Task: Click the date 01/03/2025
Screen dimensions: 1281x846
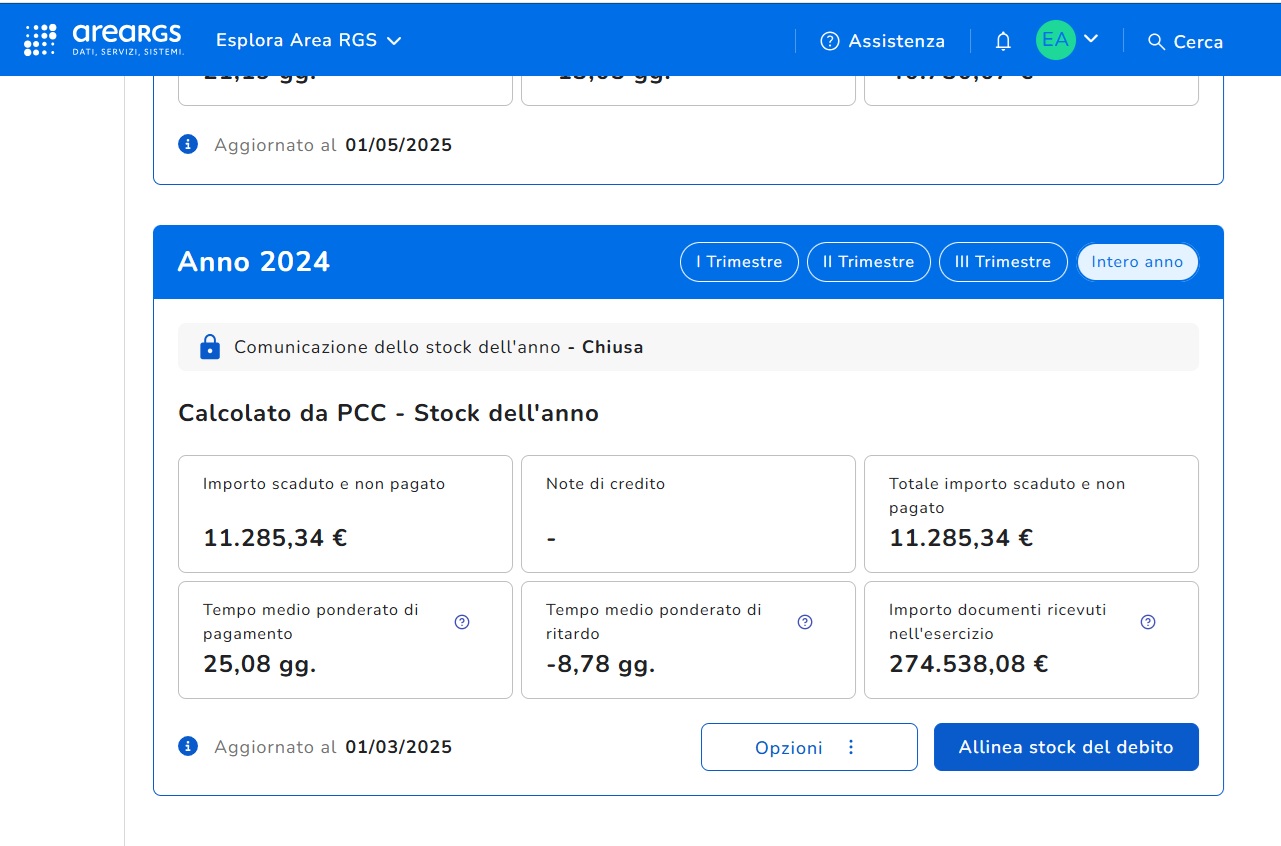Action: (x=399, y=747)
